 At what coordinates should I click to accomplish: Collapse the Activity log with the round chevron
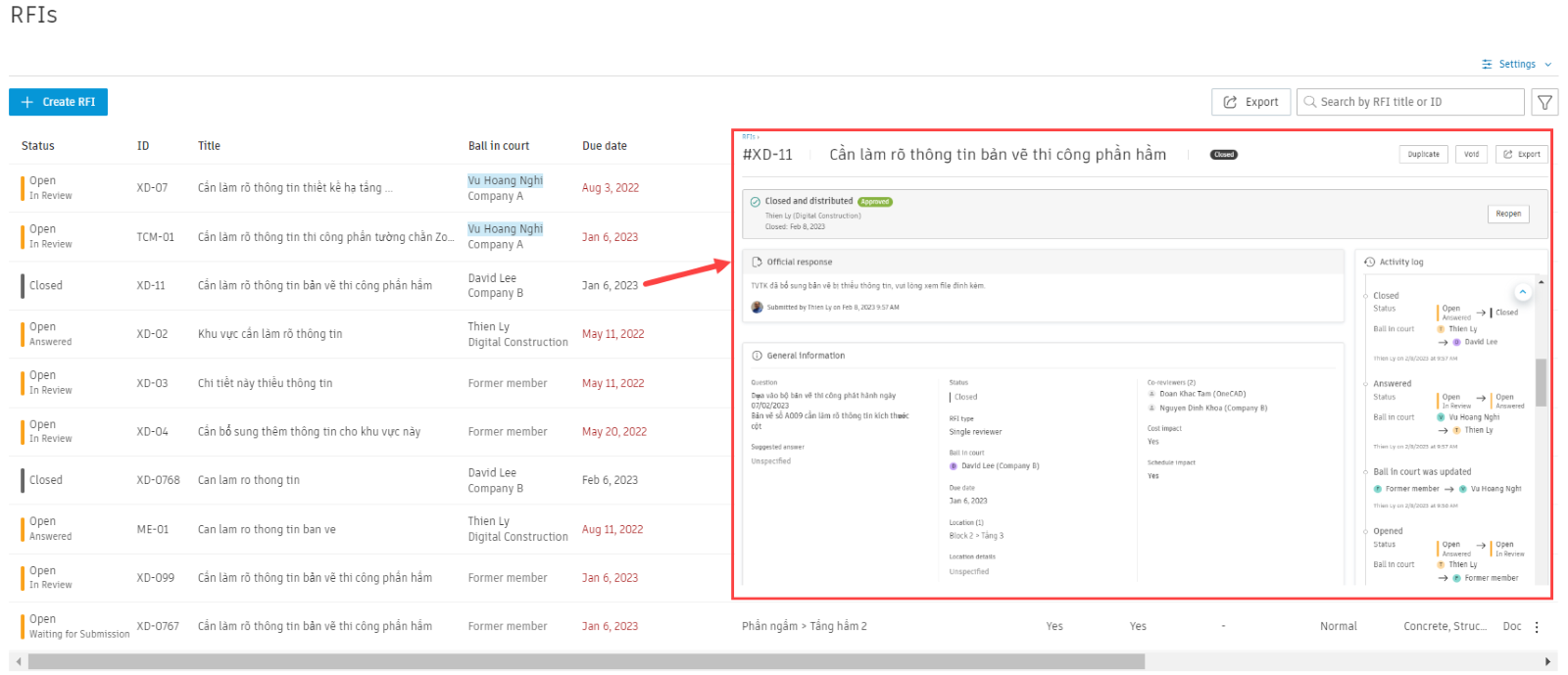(x=1523, y=292)
